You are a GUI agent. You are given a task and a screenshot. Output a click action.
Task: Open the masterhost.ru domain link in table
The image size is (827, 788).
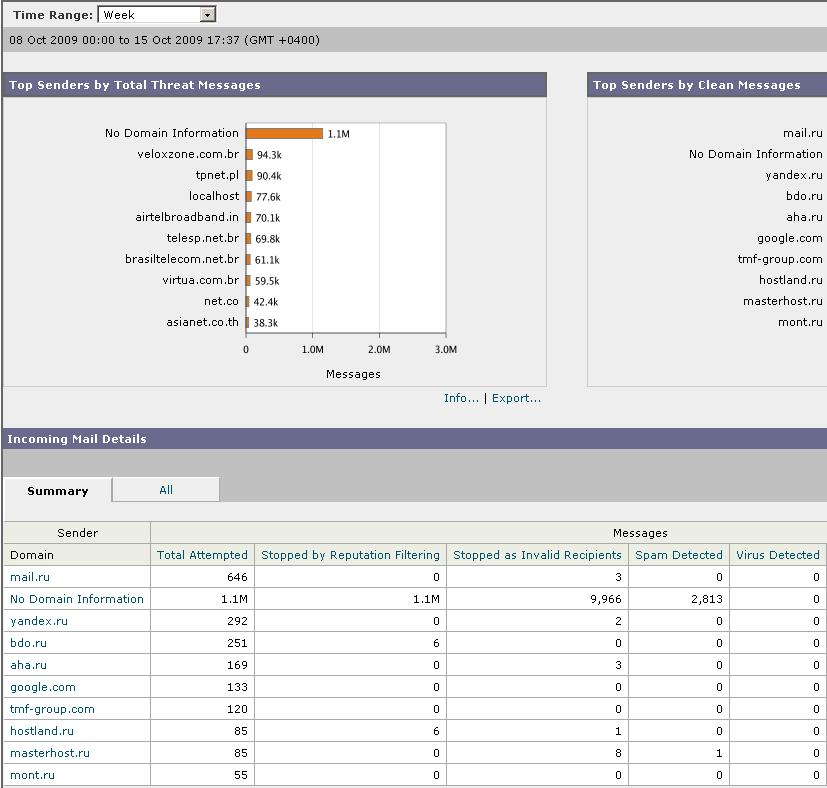pos(50,753)
